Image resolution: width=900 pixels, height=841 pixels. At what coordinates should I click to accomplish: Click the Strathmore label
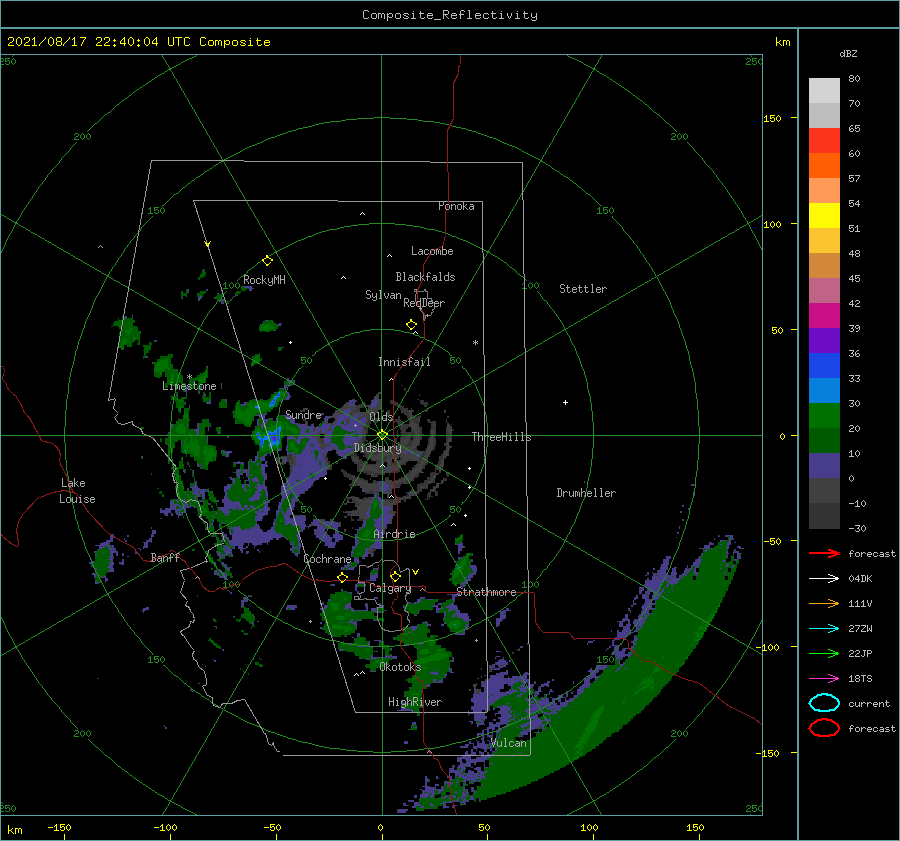coord(486,592)
